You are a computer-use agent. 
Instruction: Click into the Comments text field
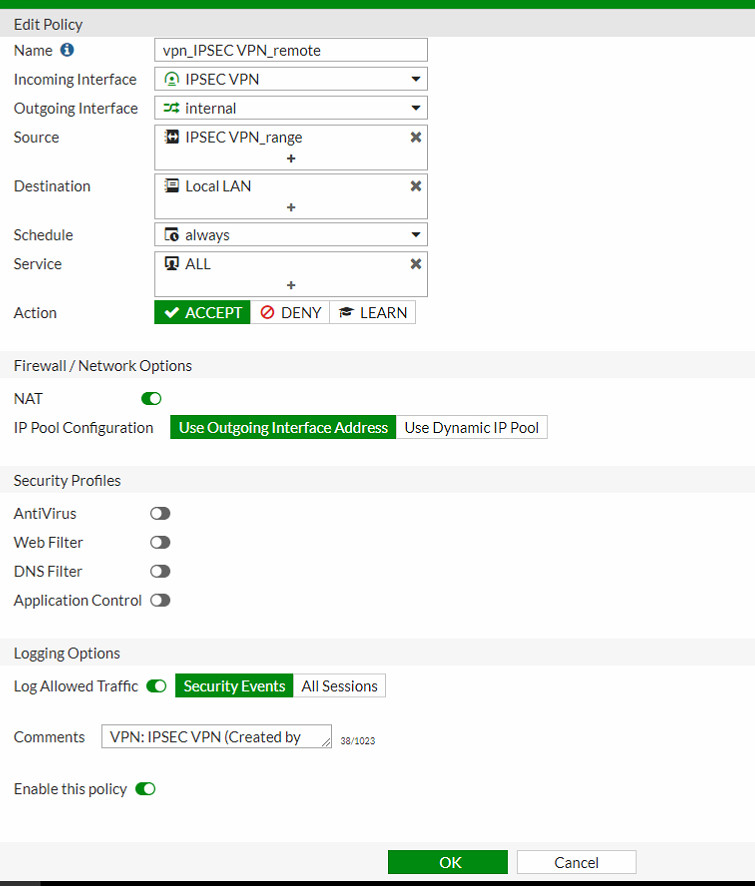click(x=216, y=737)
